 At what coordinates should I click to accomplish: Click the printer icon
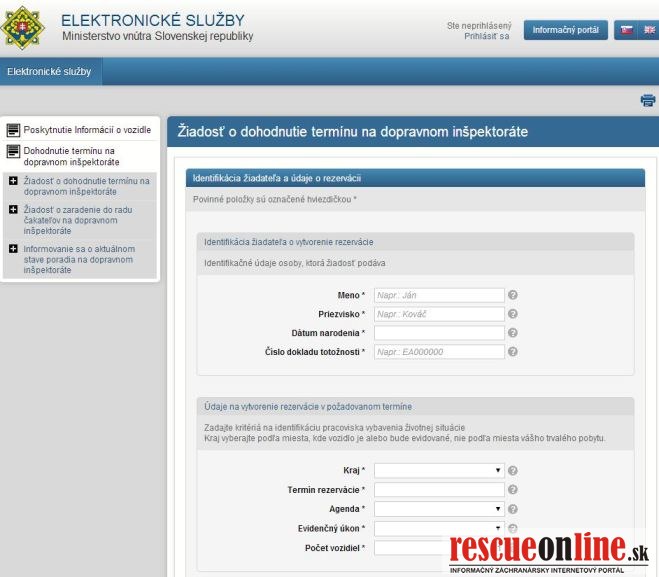[x=647, y=100]
